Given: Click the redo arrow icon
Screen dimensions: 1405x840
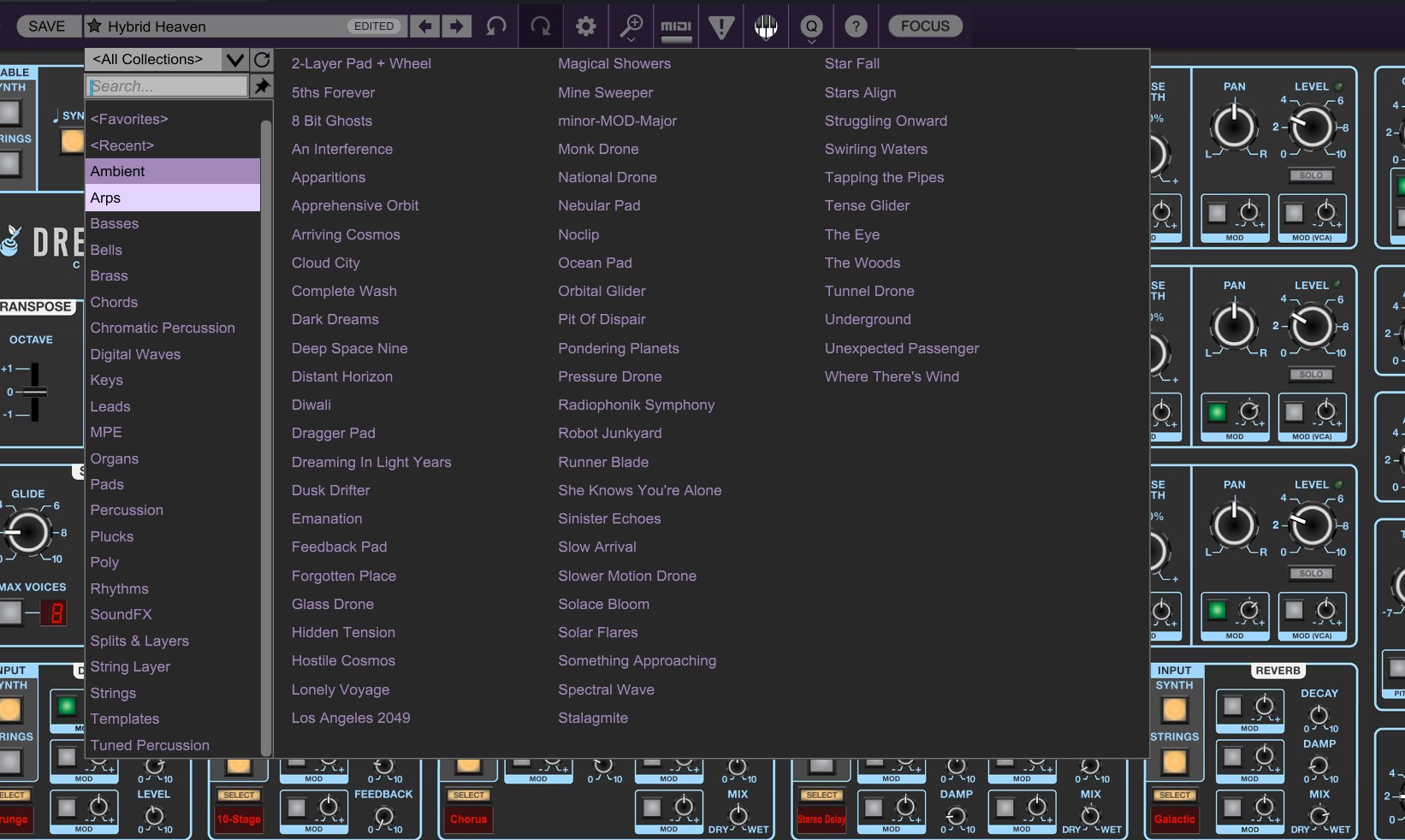Looking at the screenshot, I should point(541,26).
